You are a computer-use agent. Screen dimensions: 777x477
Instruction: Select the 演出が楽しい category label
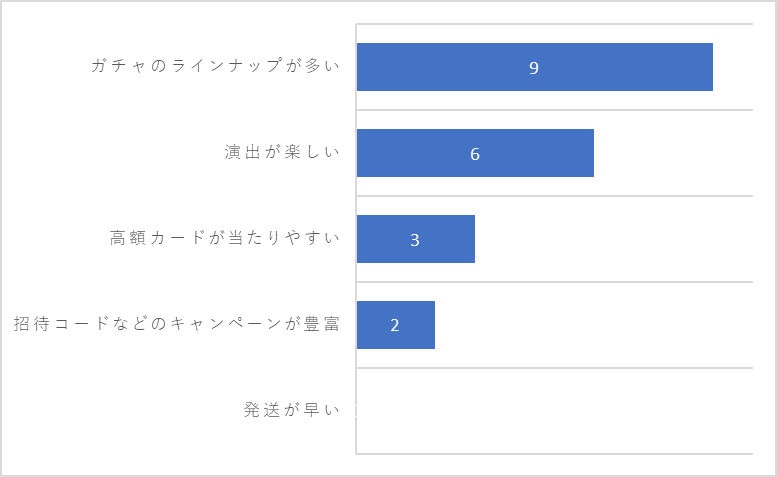[x=282, y=152]
